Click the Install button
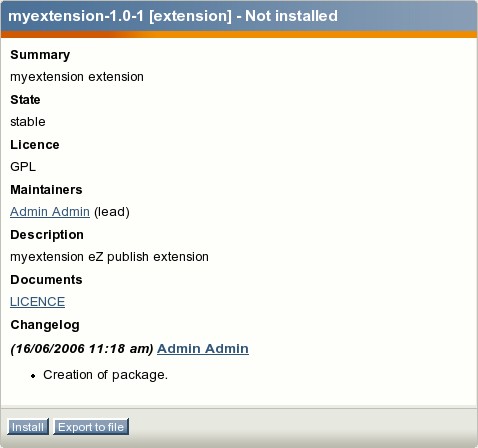478x448 pixels. (x=28, y=427)
